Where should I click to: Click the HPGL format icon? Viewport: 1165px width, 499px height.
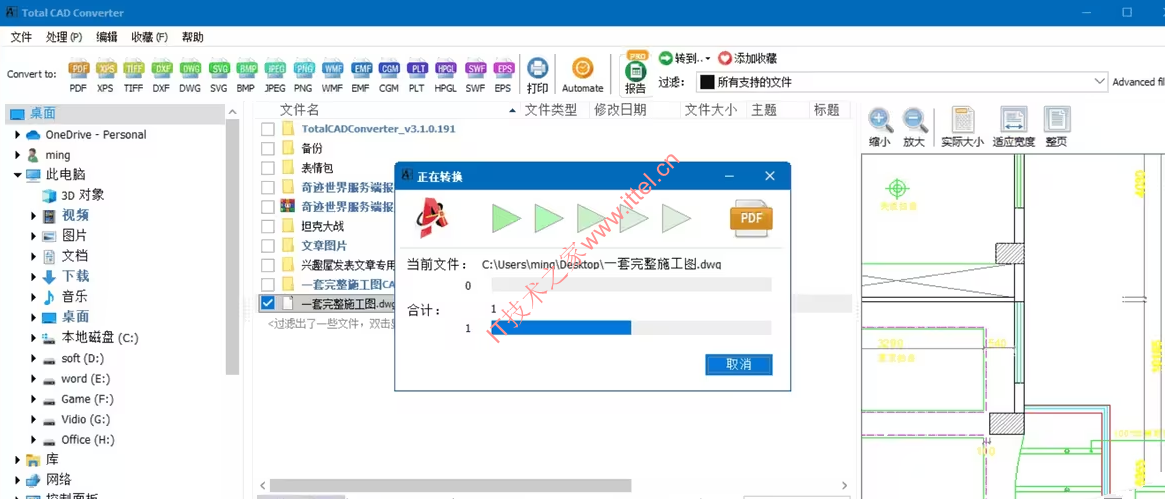pos(445,75)
